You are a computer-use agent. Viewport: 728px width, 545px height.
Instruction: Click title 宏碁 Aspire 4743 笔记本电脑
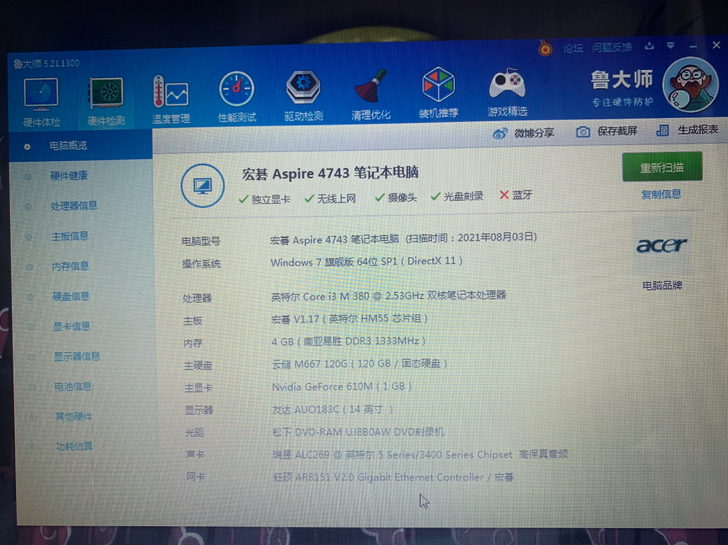330,173
